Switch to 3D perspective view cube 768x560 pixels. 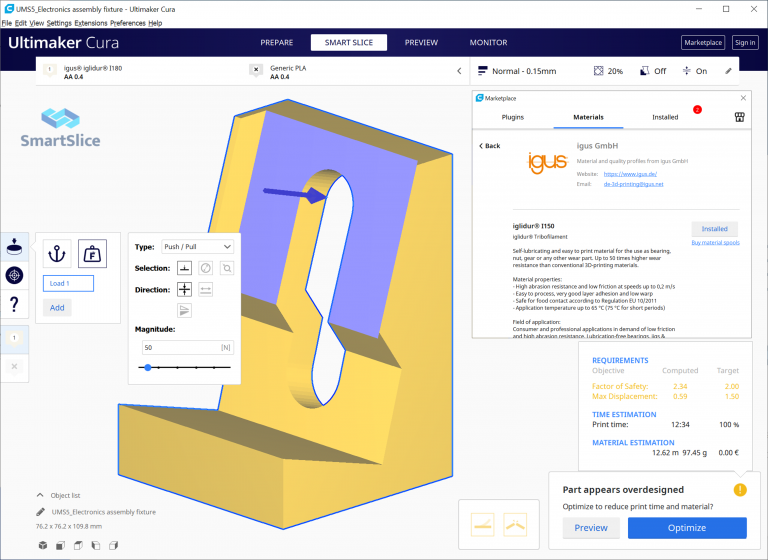click(x=43, y=545)
